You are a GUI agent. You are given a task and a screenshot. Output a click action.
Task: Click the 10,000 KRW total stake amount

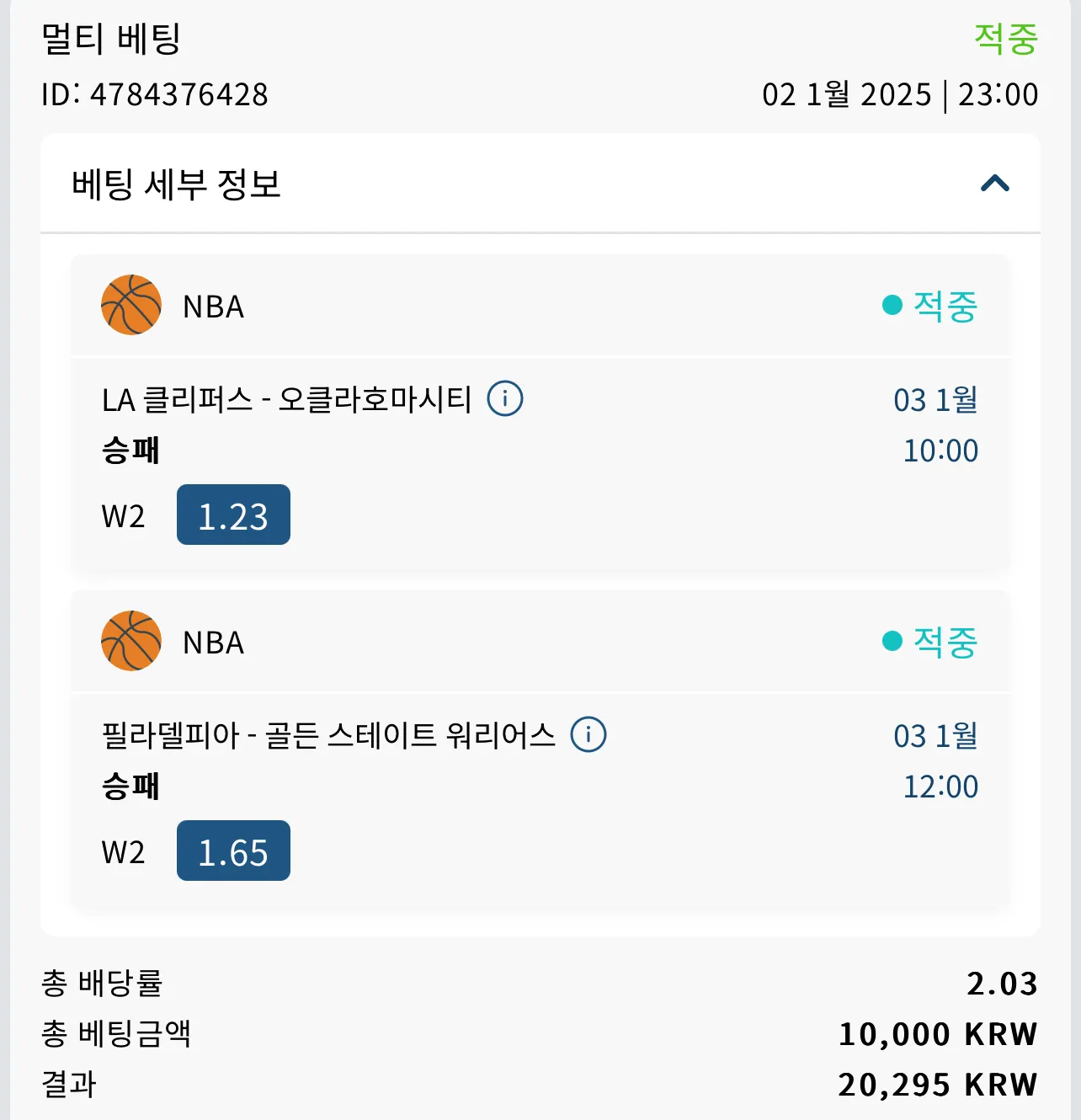(938, 1034)
